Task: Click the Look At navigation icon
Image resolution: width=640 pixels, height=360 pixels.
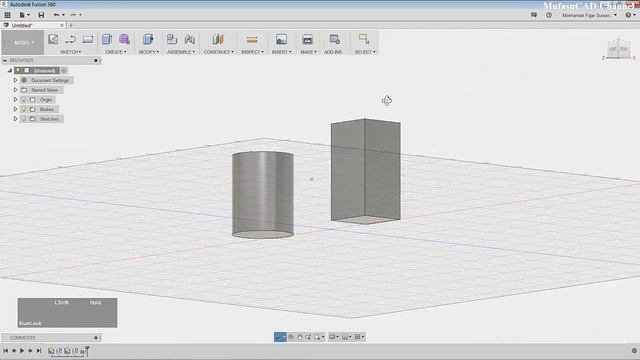Action: tap(291, 337)
